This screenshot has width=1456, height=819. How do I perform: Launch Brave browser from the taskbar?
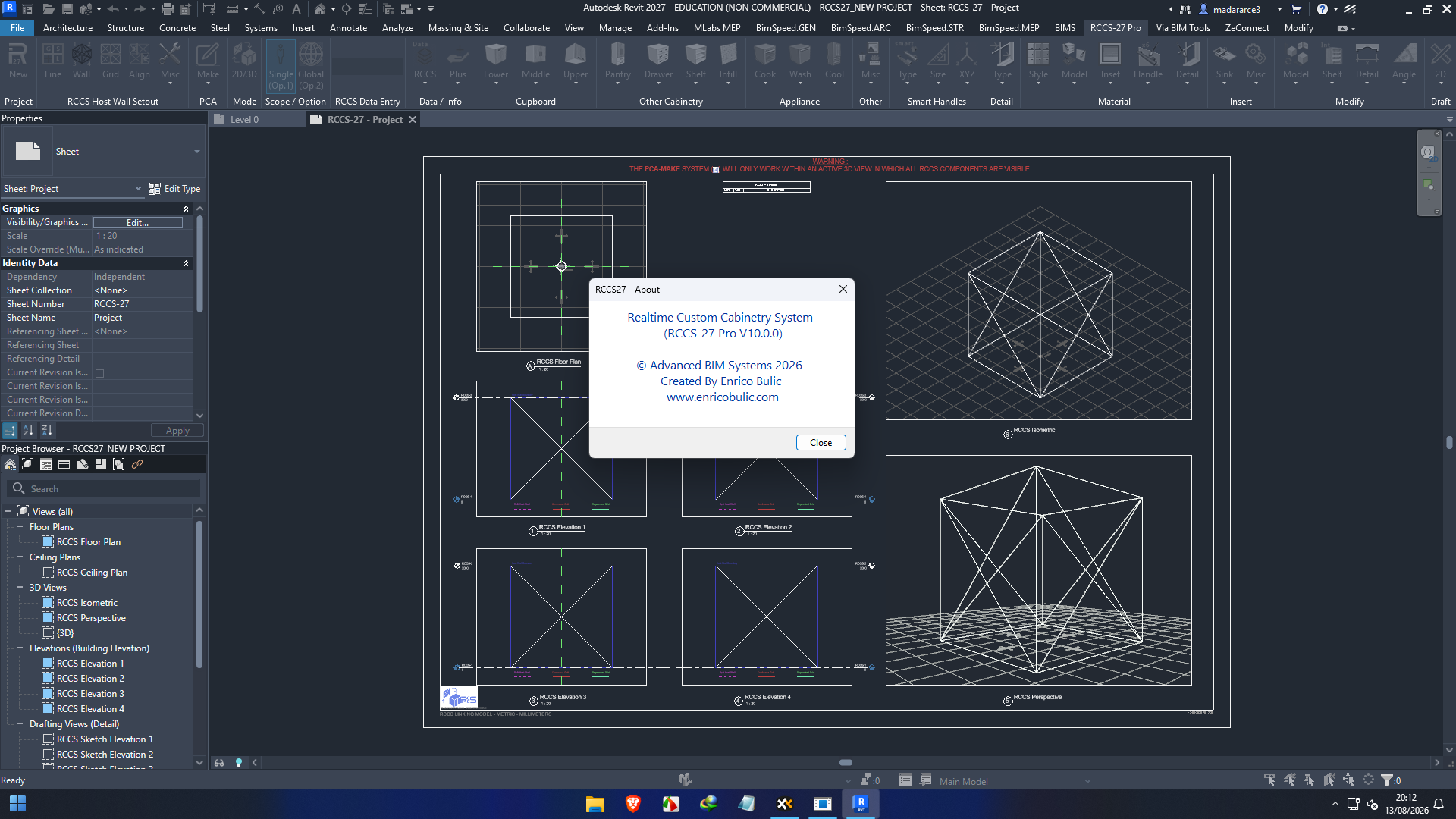click(x=633, y=803)
